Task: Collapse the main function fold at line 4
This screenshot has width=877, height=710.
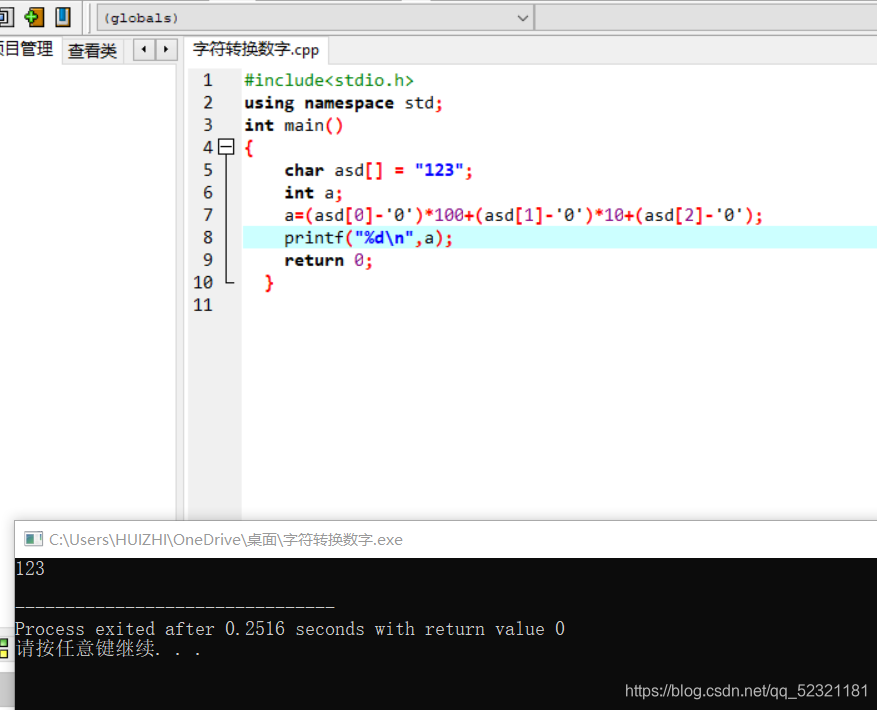Action: (226, 147)
